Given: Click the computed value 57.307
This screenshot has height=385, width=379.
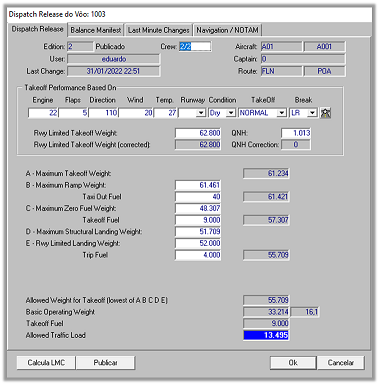Looking at the screenshot, I should 266,220.
